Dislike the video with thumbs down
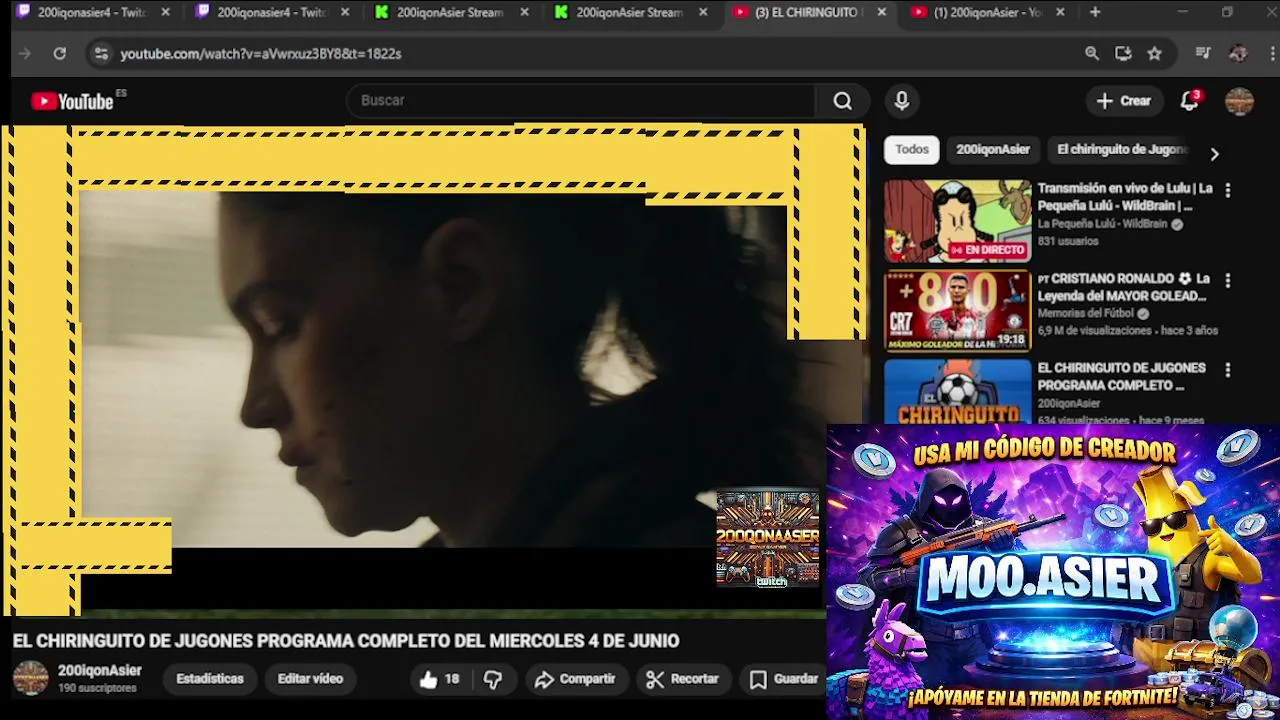The image size is (1280, 720). pyautogui.click(x=493, y=679)
